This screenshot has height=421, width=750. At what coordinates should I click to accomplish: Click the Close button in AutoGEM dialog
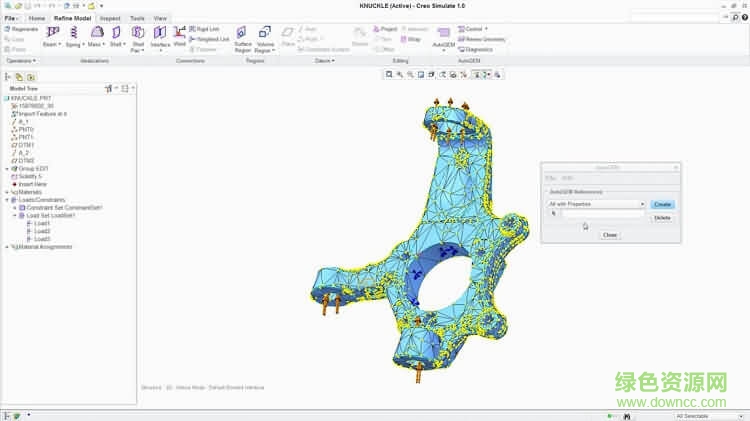pos(610,235)
